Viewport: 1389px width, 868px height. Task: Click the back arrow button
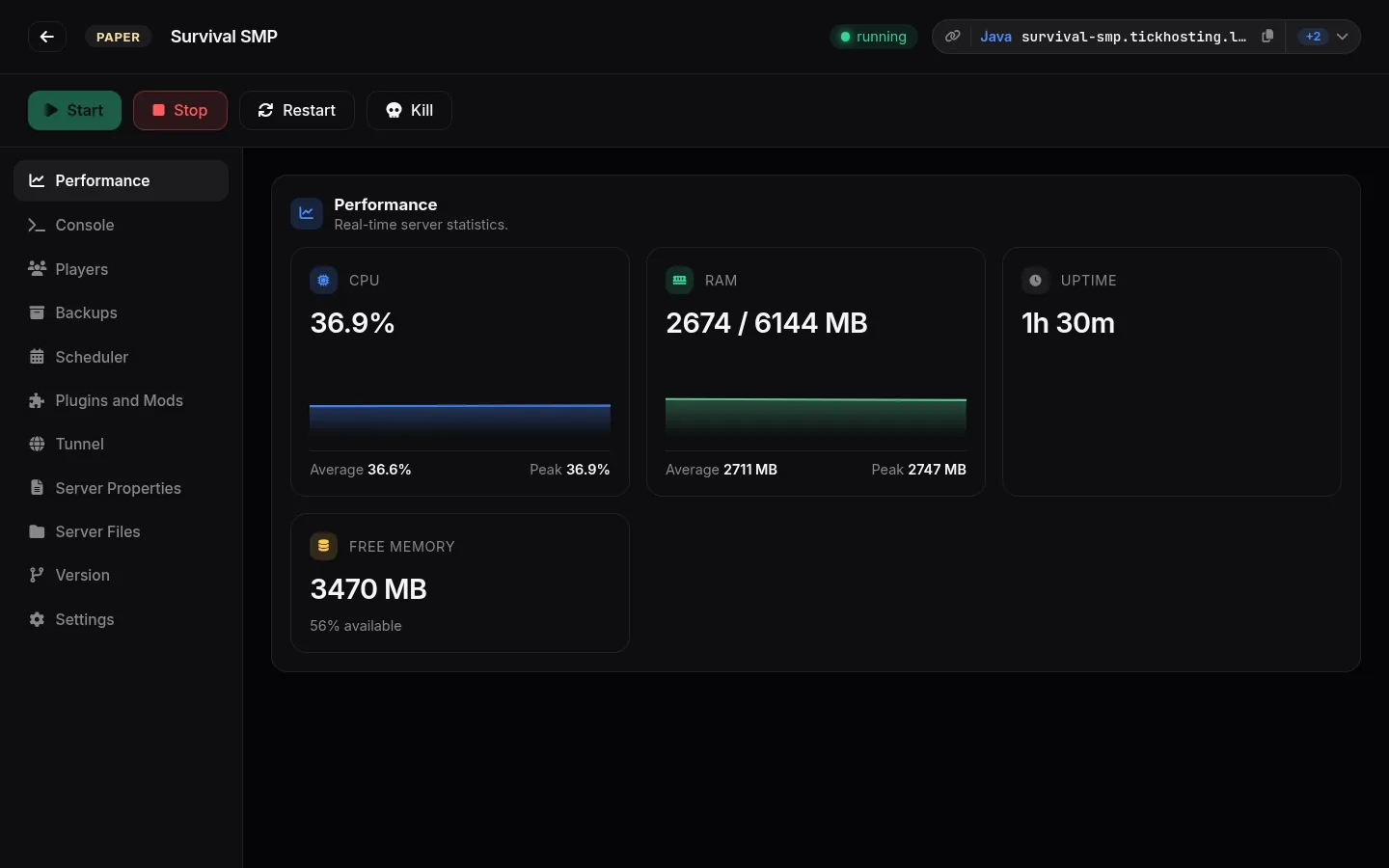pos(46,37)
